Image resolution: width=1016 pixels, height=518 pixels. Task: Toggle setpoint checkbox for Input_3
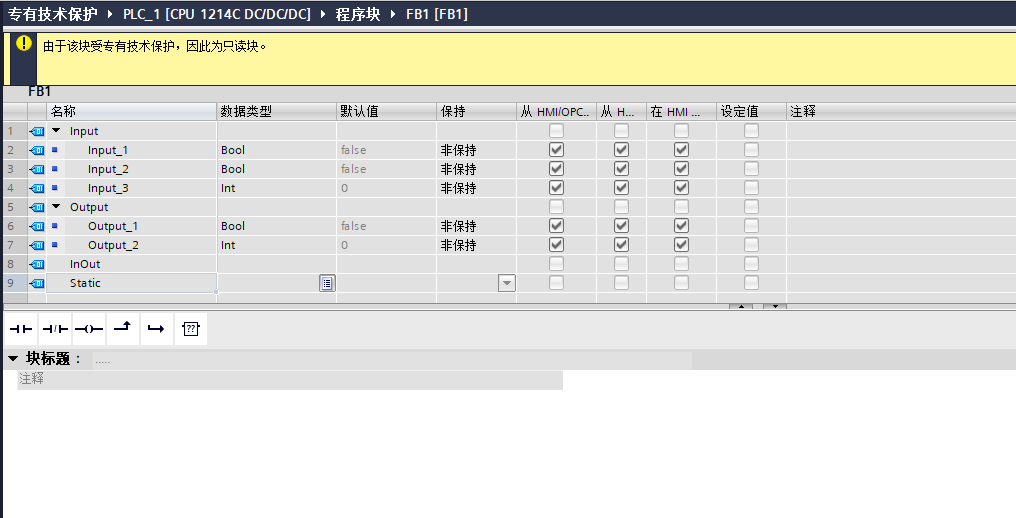[x=751, y=188]
